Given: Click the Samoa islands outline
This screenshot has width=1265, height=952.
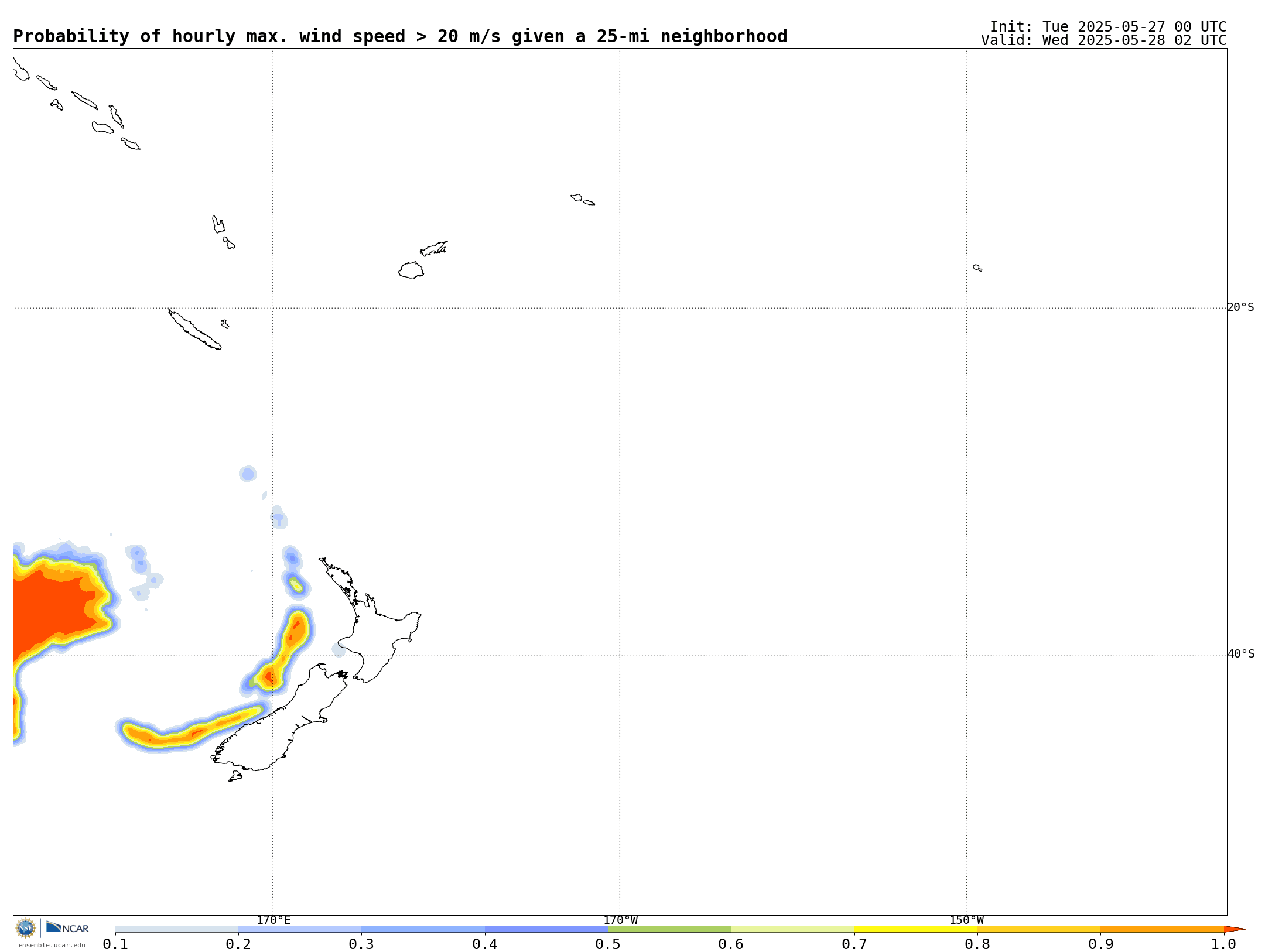Looking at the screenshot, I should (583, 200).
